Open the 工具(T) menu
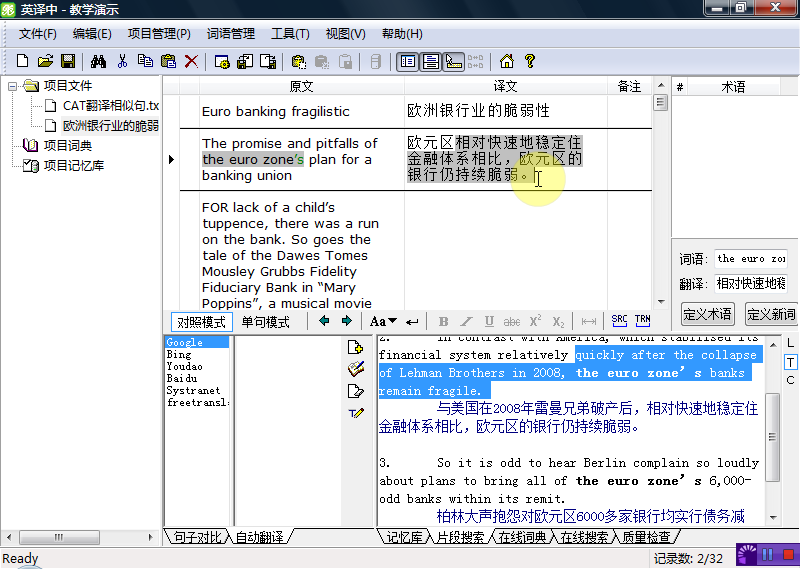 (290, 34)
